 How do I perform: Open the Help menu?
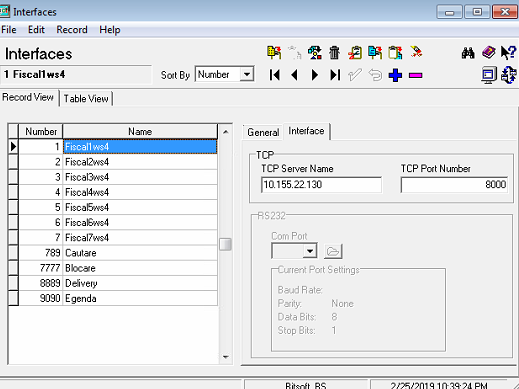pyautogui.click(x=110, y=30)
